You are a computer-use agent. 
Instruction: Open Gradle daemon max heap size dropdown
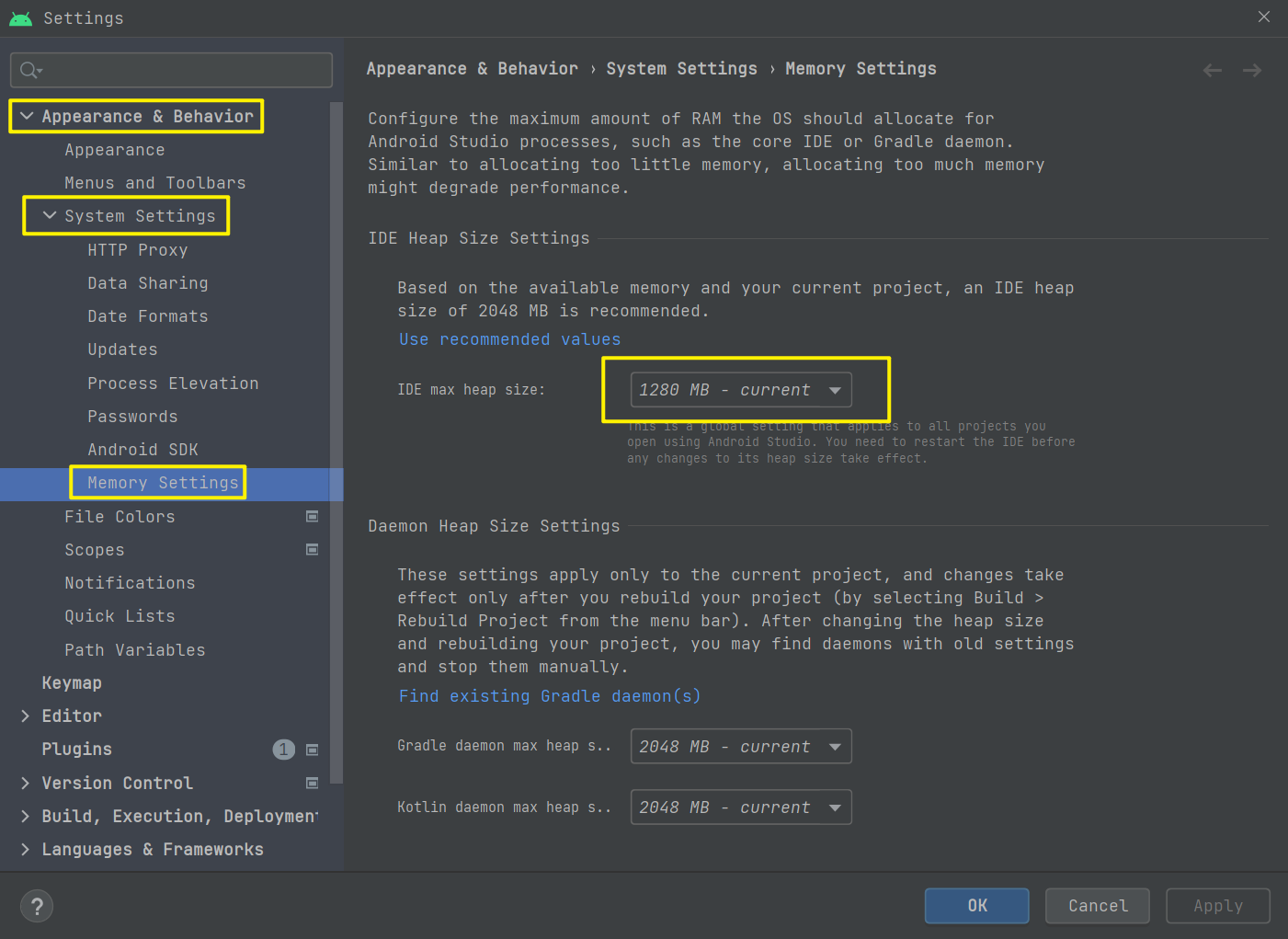point(741,747)
